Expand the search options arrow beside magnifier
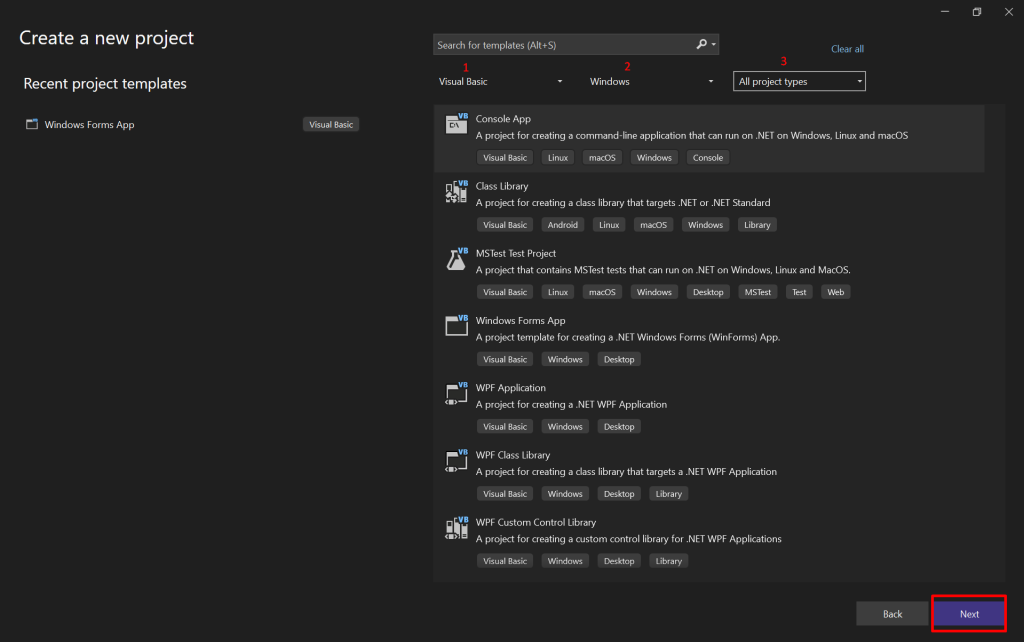Screen dimensions: 1024x642 tap(714, 44)
